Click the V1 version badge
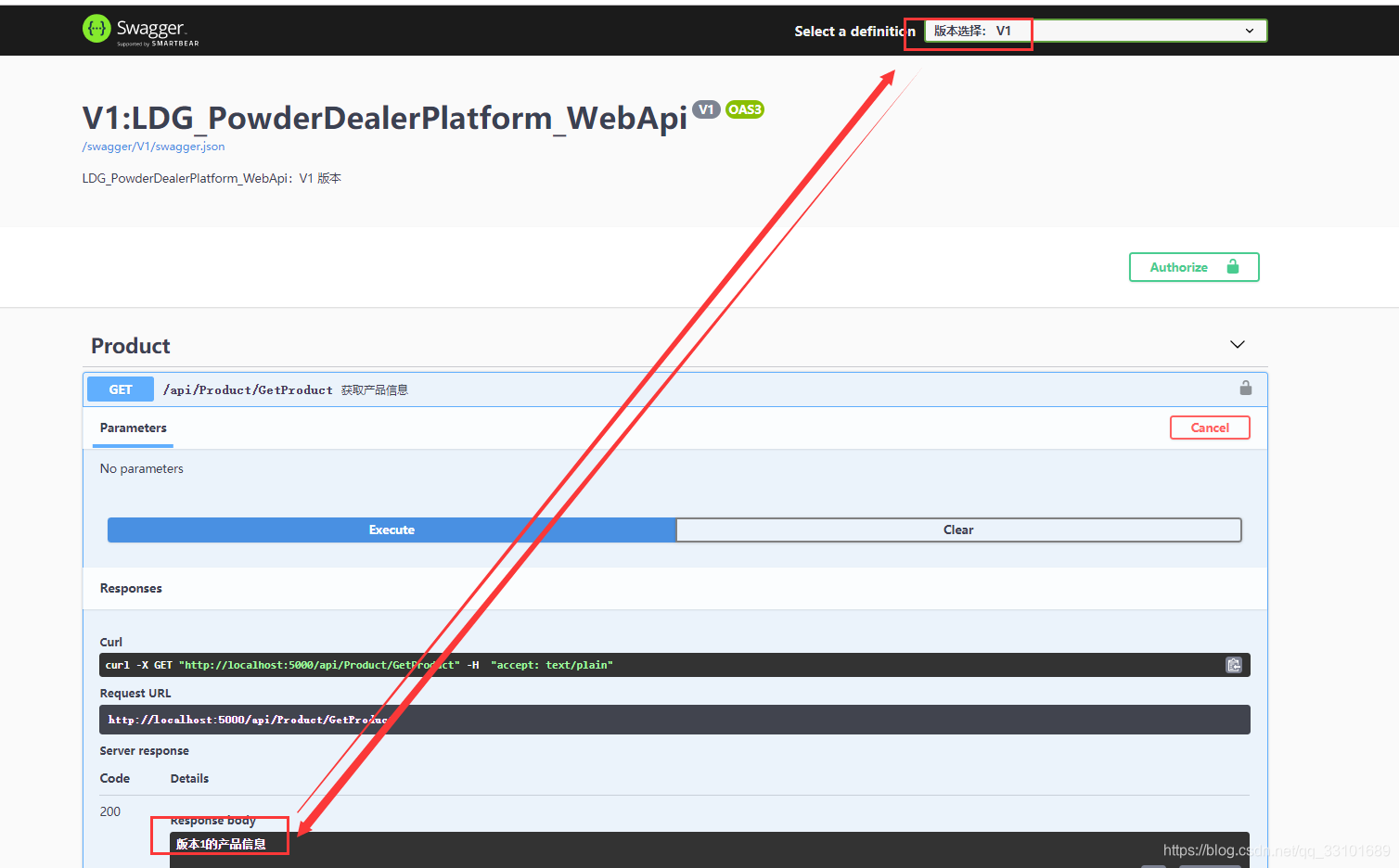Screen dimensions: 1399x868 point(706,109)
